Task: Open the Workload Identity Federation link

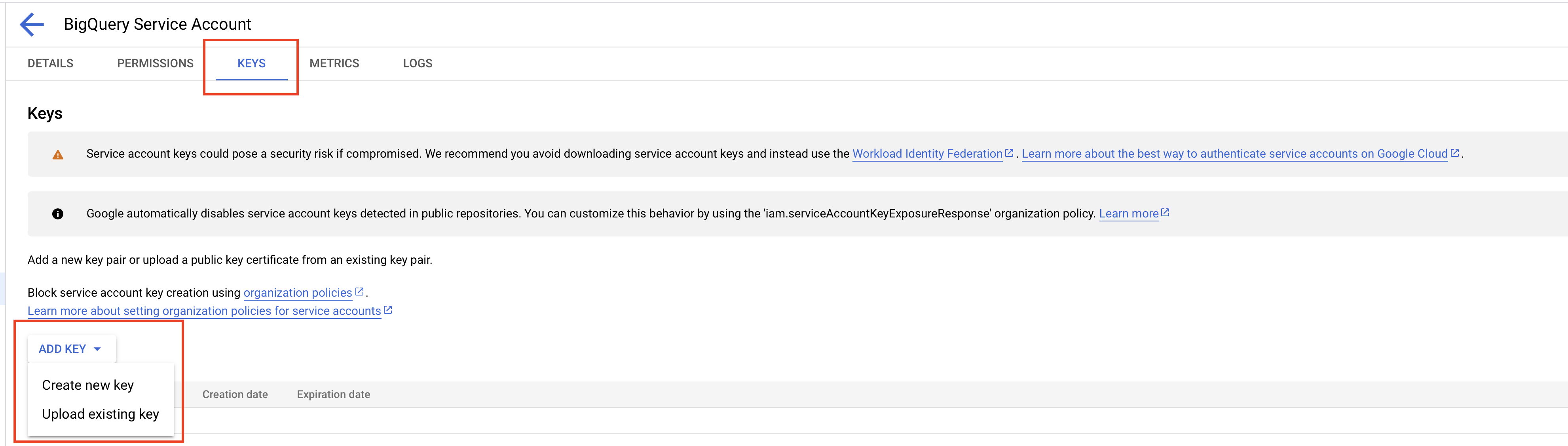Action: click(x=927, y=154)
